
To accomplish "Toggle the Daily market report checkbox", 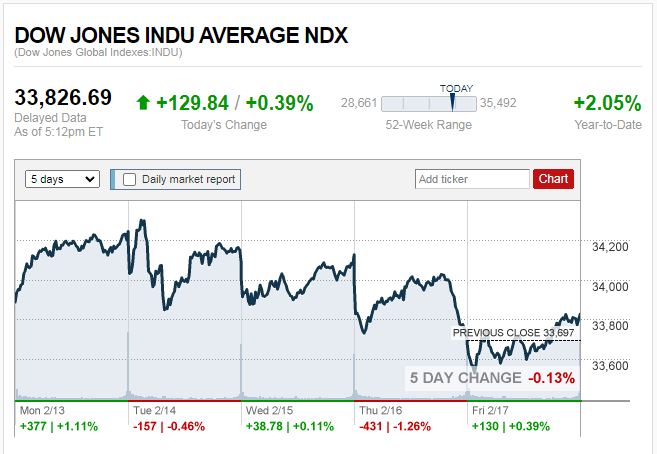I will tap(129, 179).
